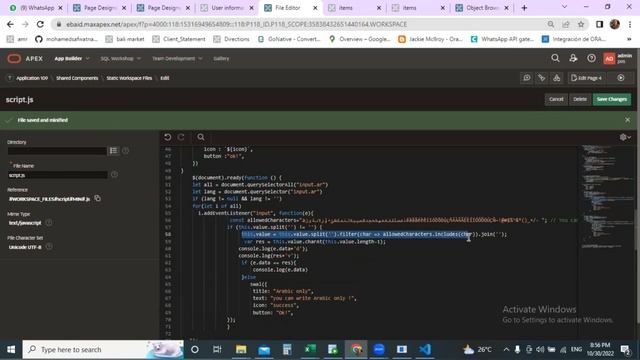Open the admin account AD avatar menu

609,58
